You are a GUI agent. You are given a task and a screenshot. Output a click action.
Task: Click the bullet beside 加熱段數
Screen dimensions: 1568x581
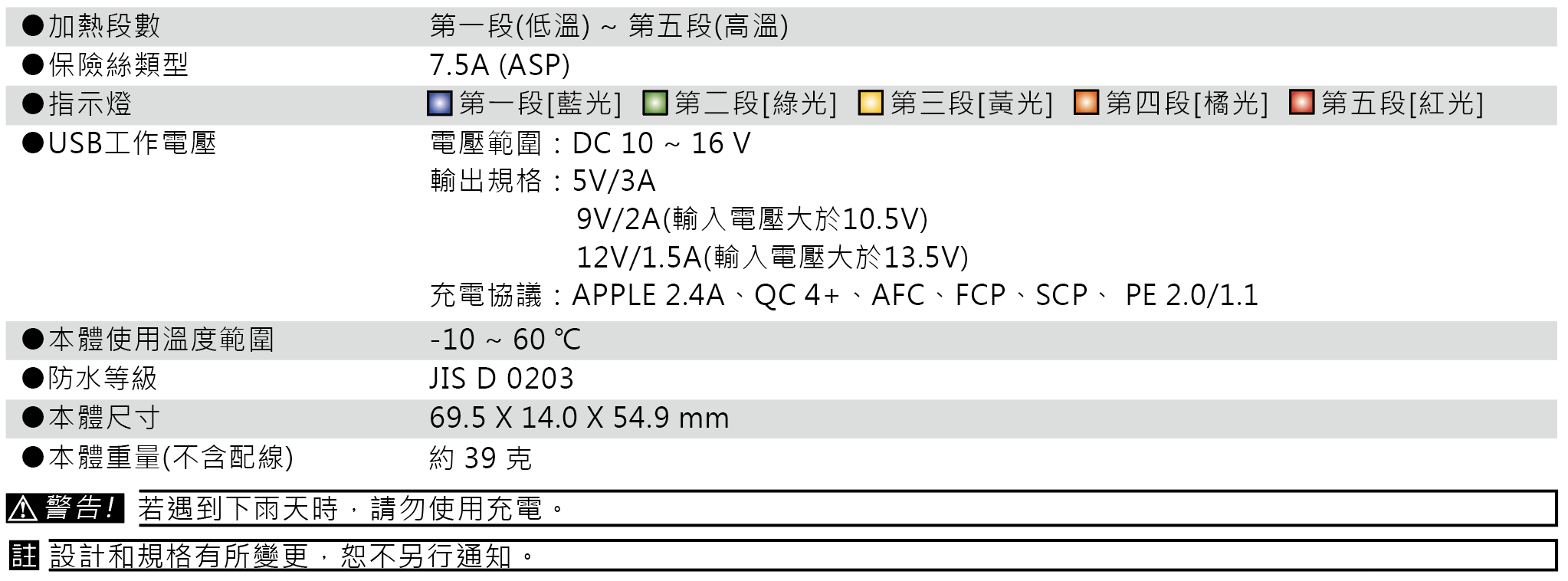[32, 26]
